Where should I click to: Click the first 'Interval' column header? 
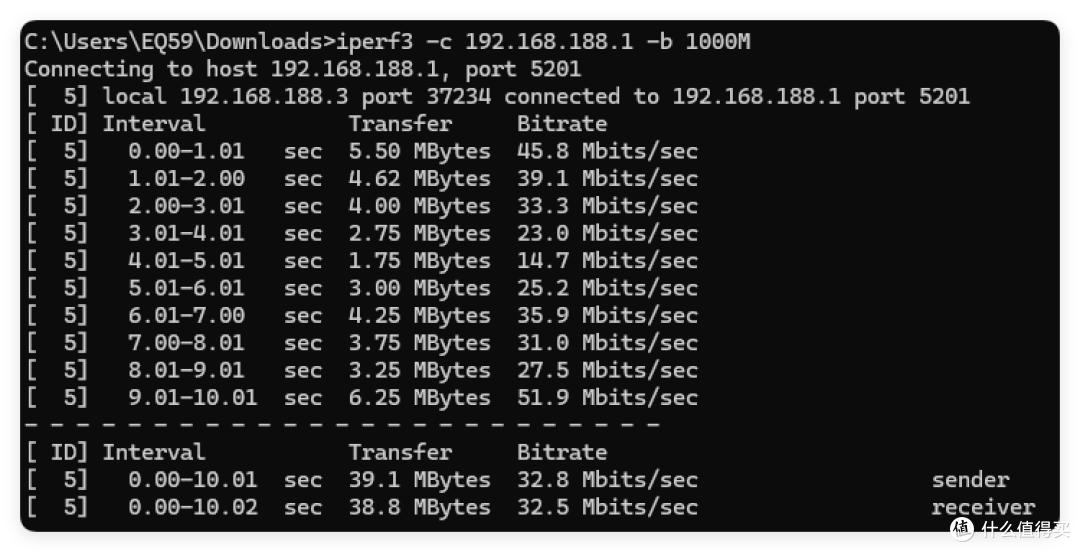154,124
